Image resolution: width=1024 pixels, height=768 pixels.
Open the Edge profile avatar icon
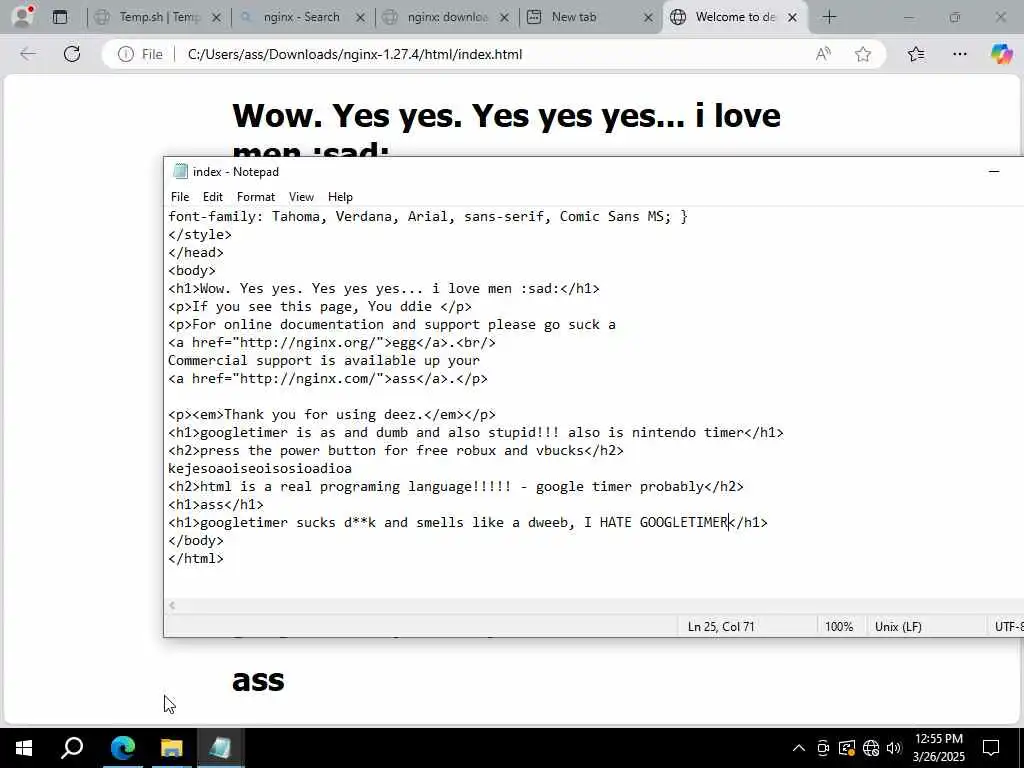pos(23,16)
